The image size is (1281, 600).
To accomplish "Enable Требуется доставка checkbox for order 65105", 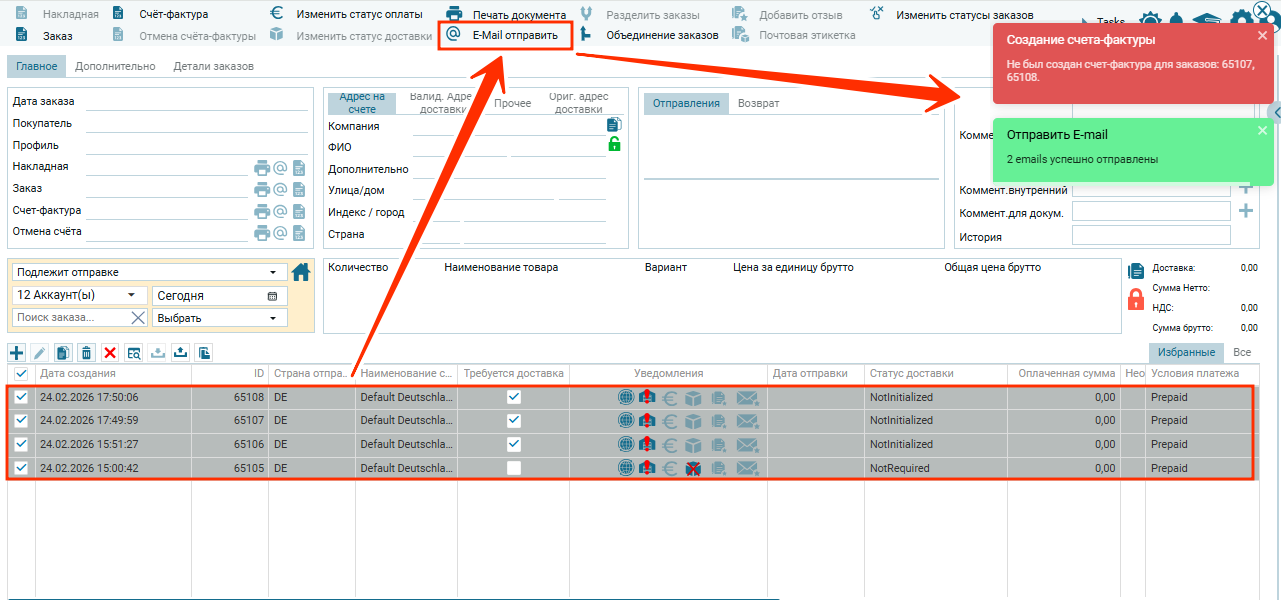I will pyautogui.click(x=514, y=468).
